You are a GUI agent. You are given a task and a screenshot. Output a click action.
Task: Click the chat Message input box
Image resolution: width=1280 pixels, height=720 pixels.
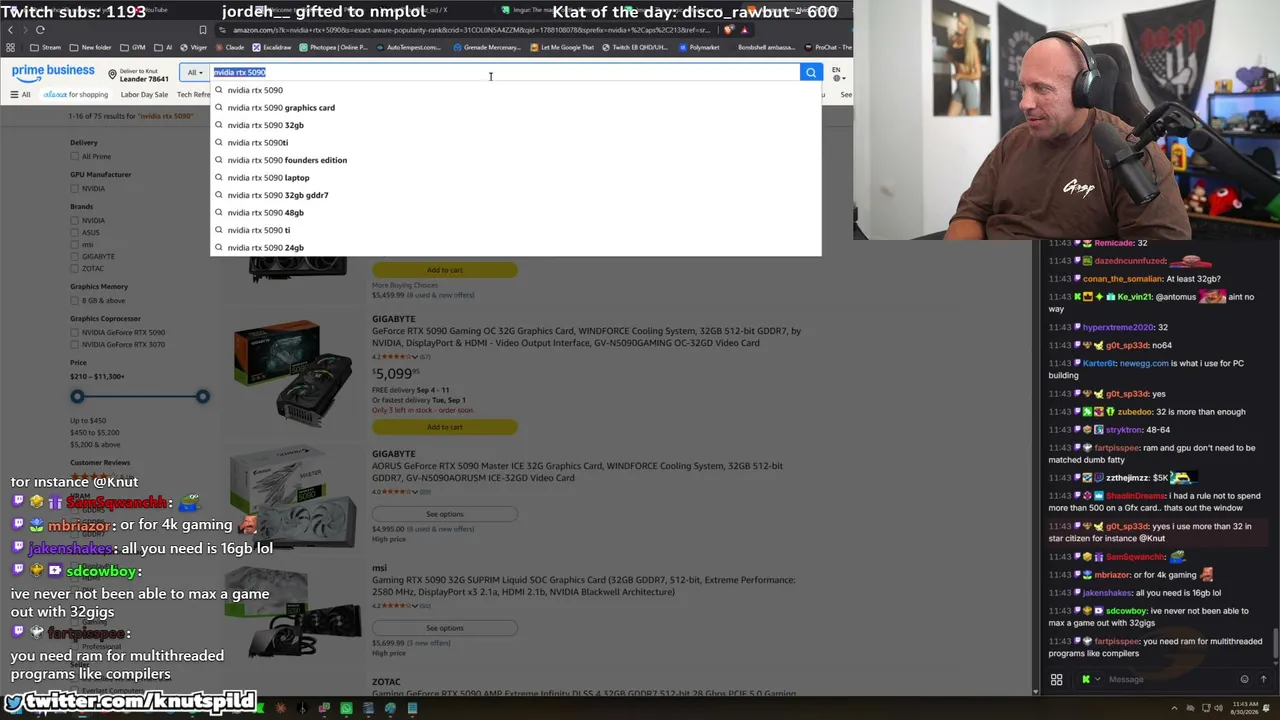pyautogui.click(x=1168, y=680)
